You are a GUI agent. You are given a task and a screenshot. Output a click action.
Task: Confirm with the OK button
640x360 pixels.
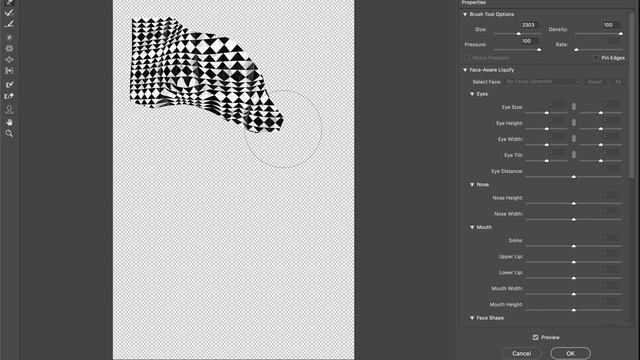coord(570,353)
